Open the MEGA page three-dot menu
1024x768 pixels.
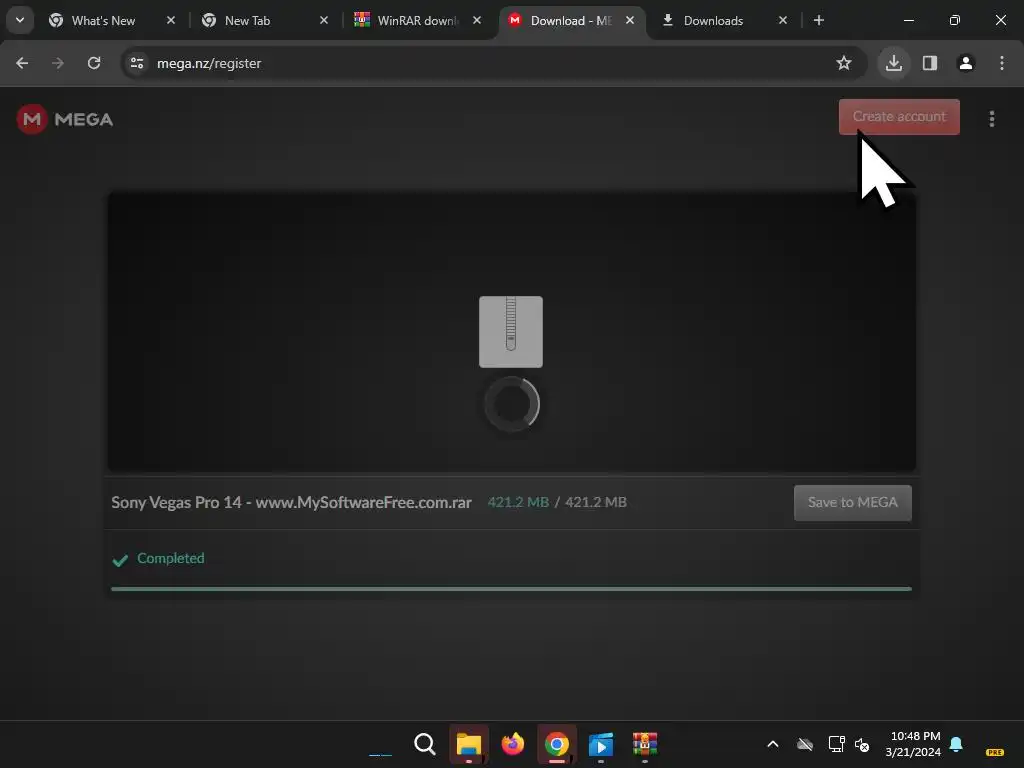click(992, 119)
